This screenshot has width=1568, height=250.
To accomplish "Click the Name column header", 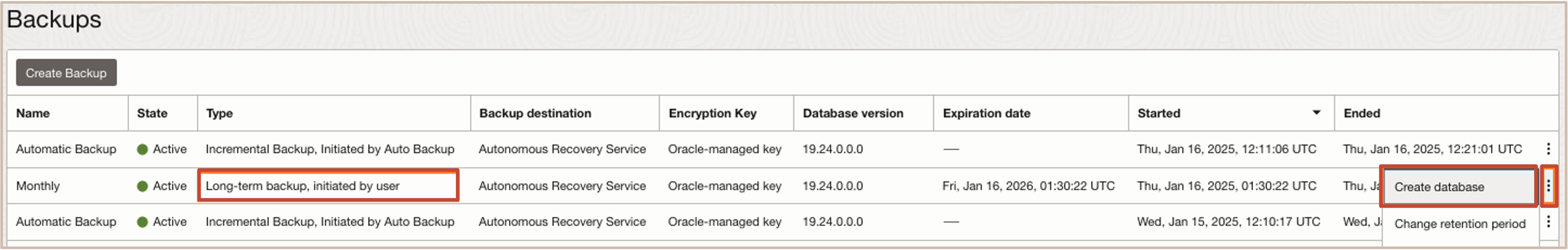I will [x=33, y=113].
